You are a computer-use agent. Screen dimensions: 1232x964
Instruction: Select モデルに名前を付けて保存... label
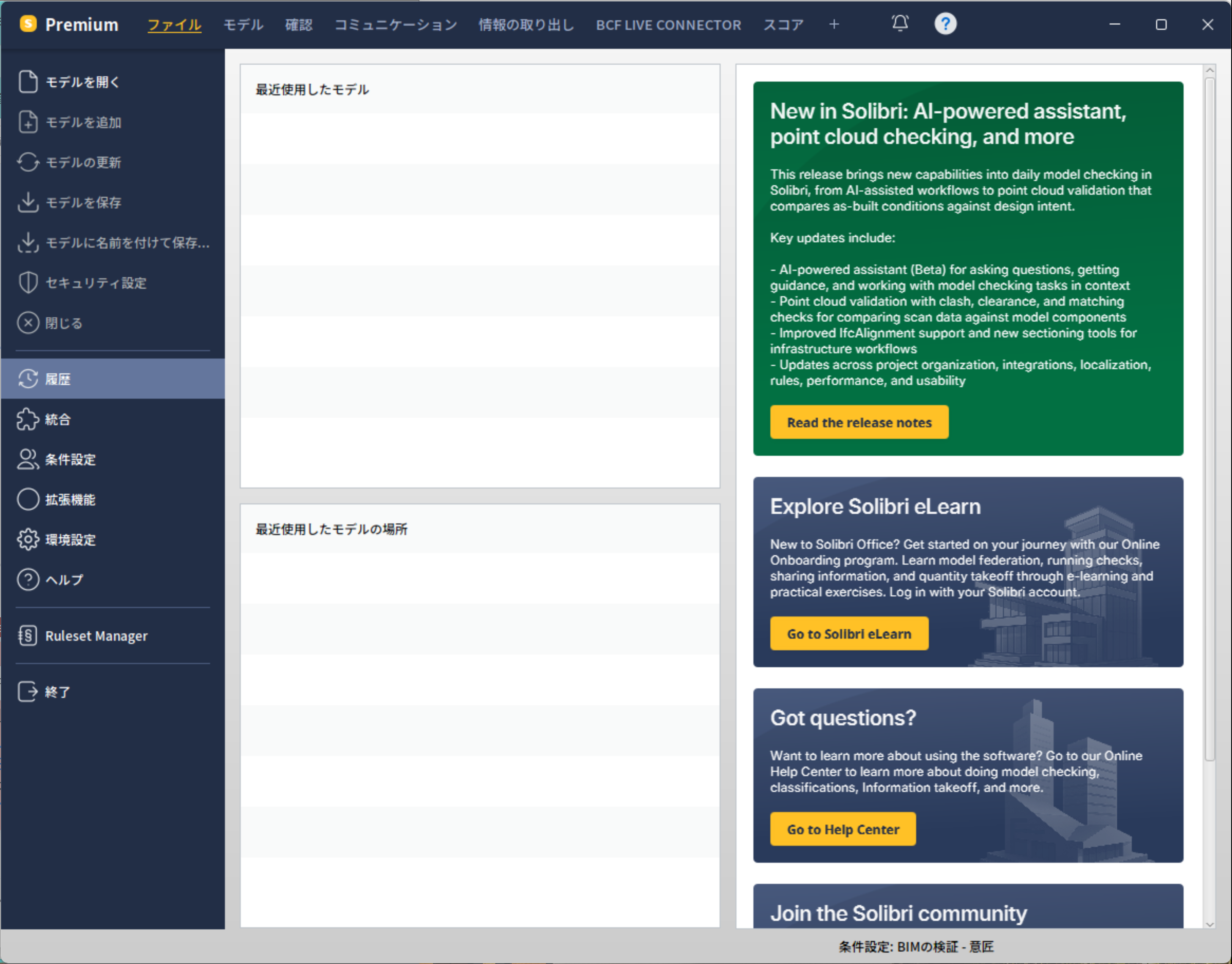point(128,242)
